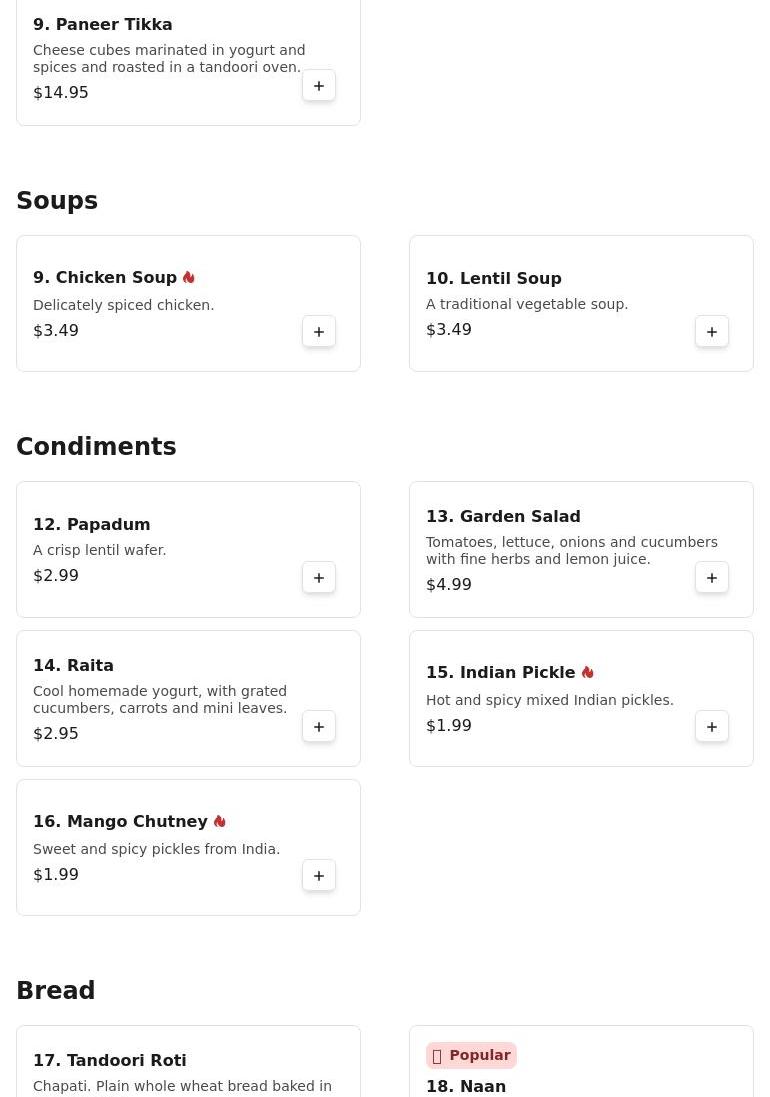Image resolution: width=770 pixels, height=1097 pixels.
Task: Add Indian Pickle with plus button
Action: click(712, 727)
